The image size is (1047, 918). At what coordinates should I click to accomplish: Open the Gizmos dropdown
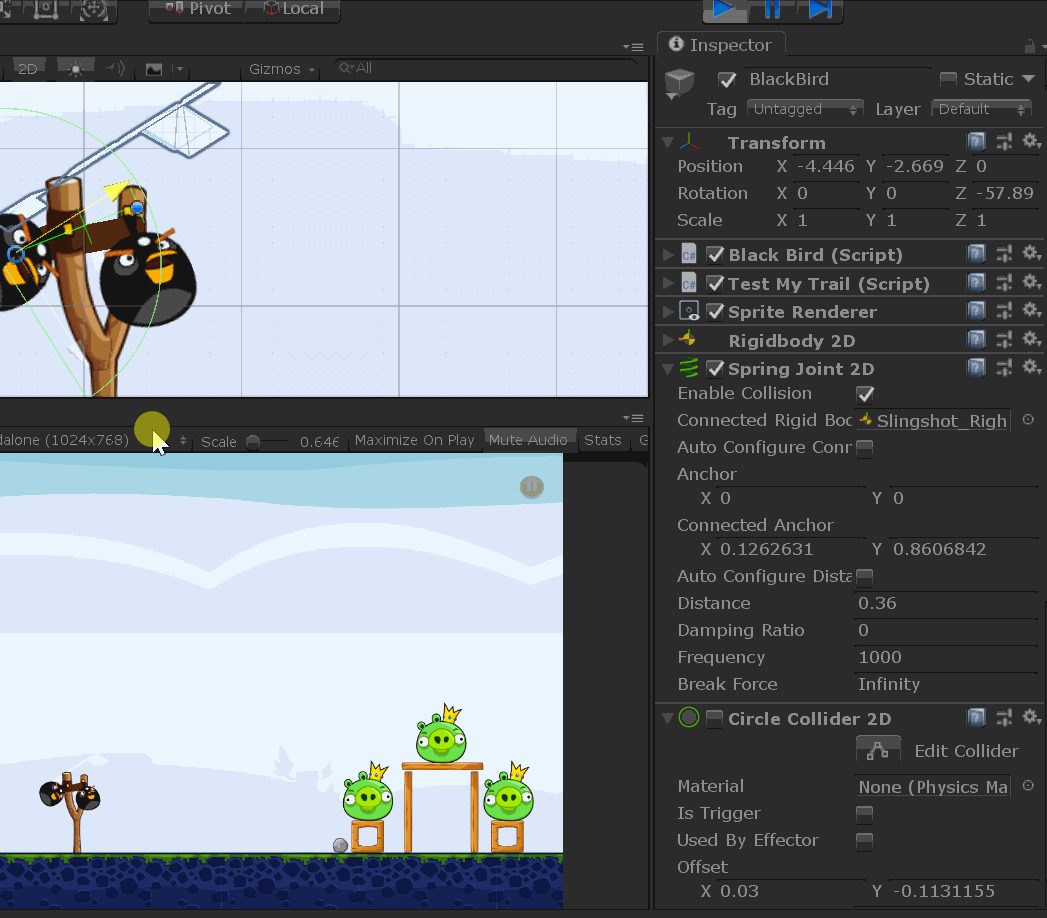pyautogui.click(x=281, y=69)
